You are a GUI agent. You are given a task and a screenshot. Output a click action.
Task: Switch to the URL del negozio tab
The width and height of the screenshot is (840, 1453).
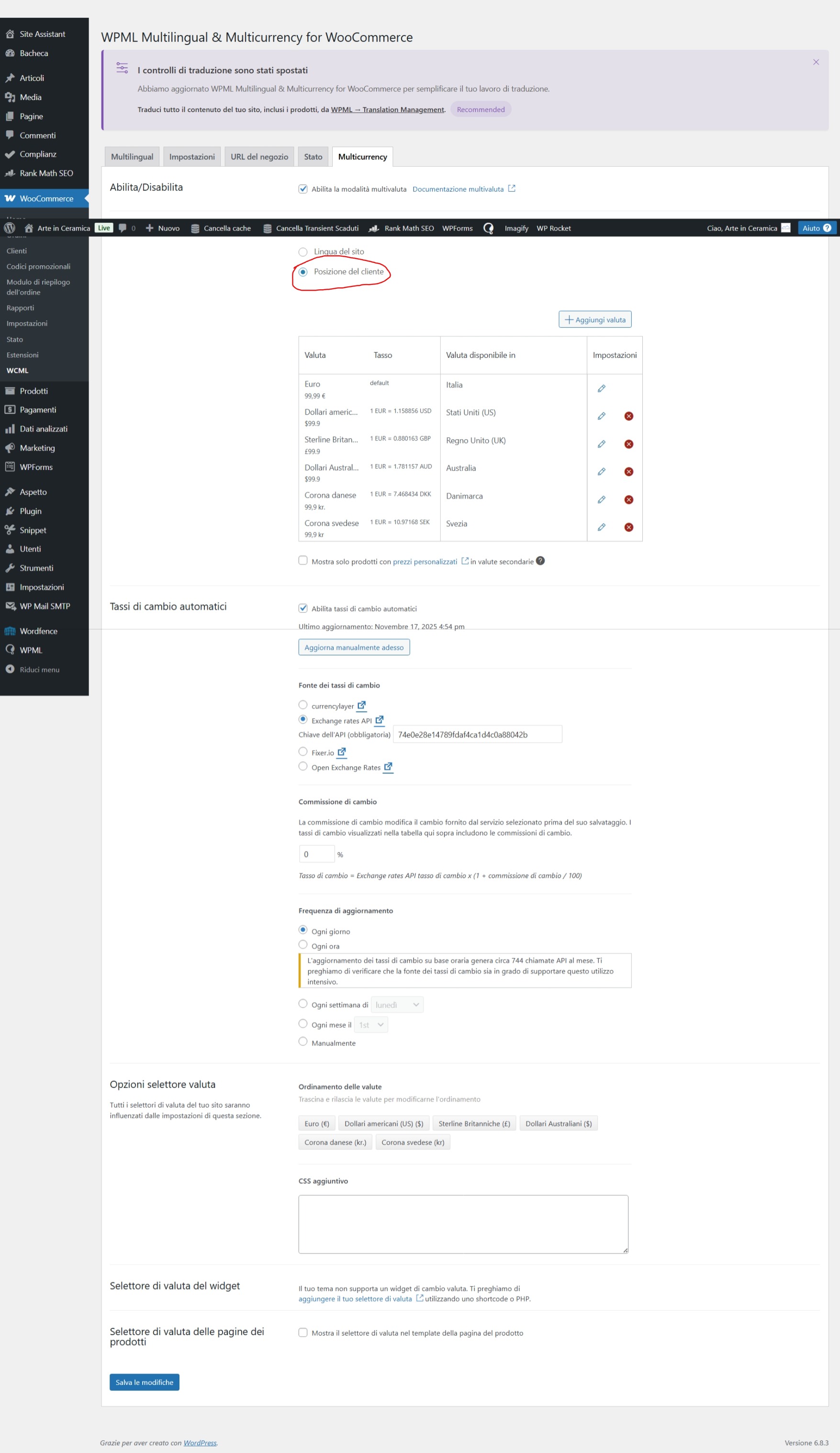259,157
